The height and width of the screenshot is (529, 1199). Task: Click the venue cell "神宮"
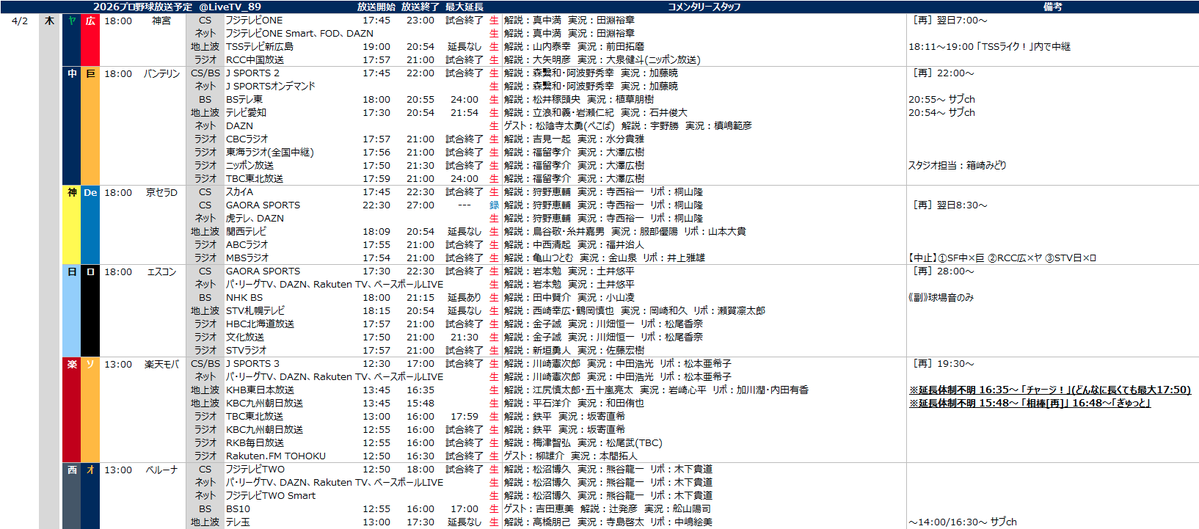163,21
